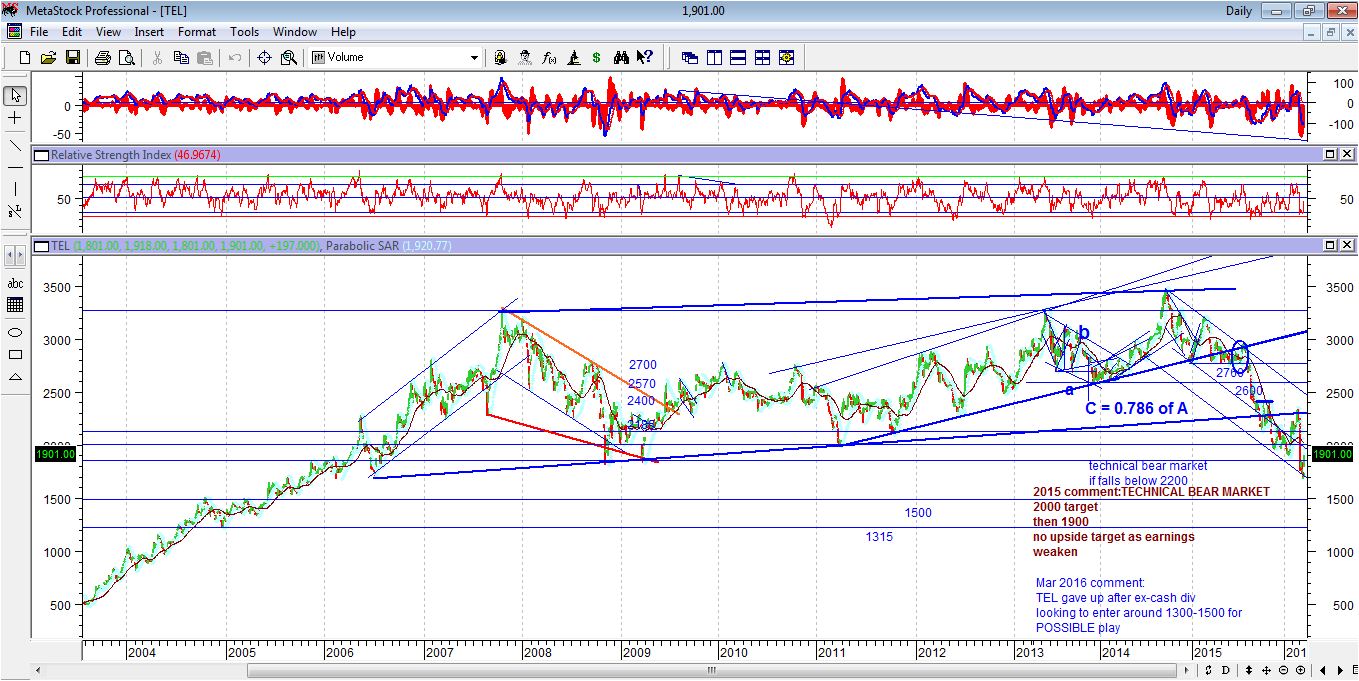Open the System Tester dollar icon
The image size is (1359, 681).
597,57
